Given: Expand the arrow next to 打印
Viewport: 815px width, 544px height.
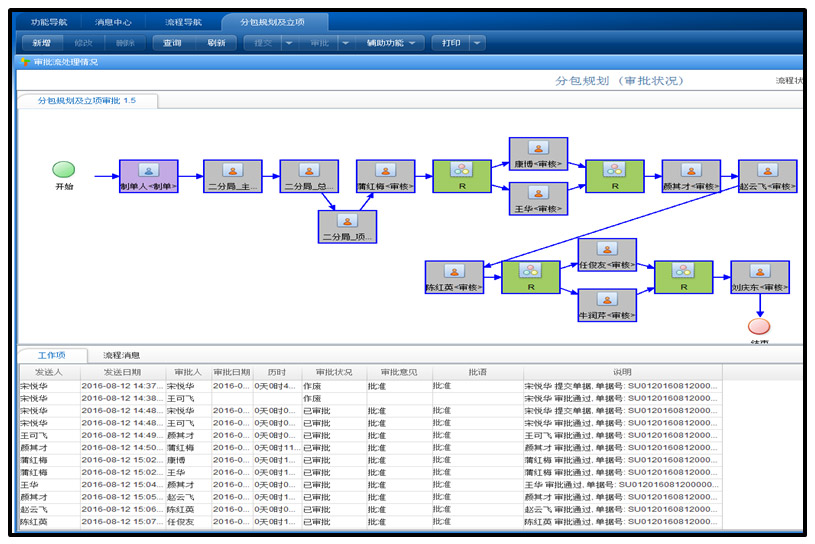Looking at the screenshot, I should pos(477,43).
